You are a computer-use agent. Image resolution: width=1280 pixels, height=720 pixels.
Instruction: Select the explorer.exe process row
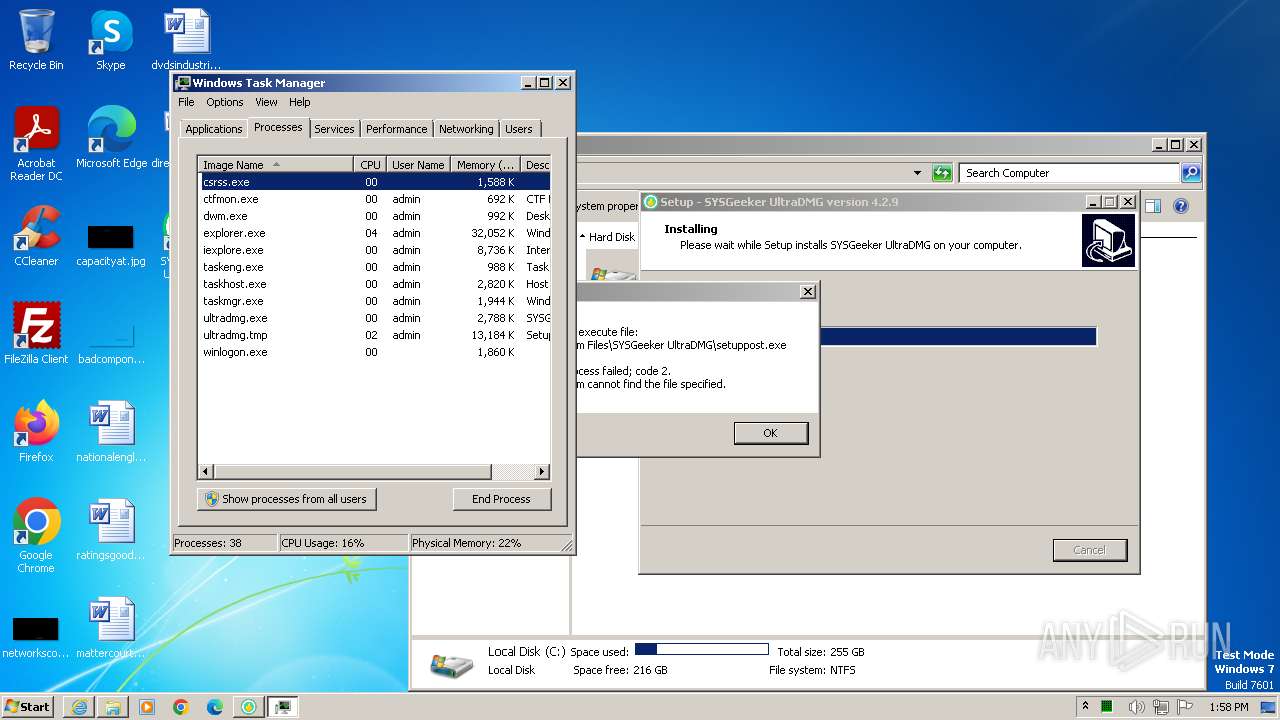(374, 233)
